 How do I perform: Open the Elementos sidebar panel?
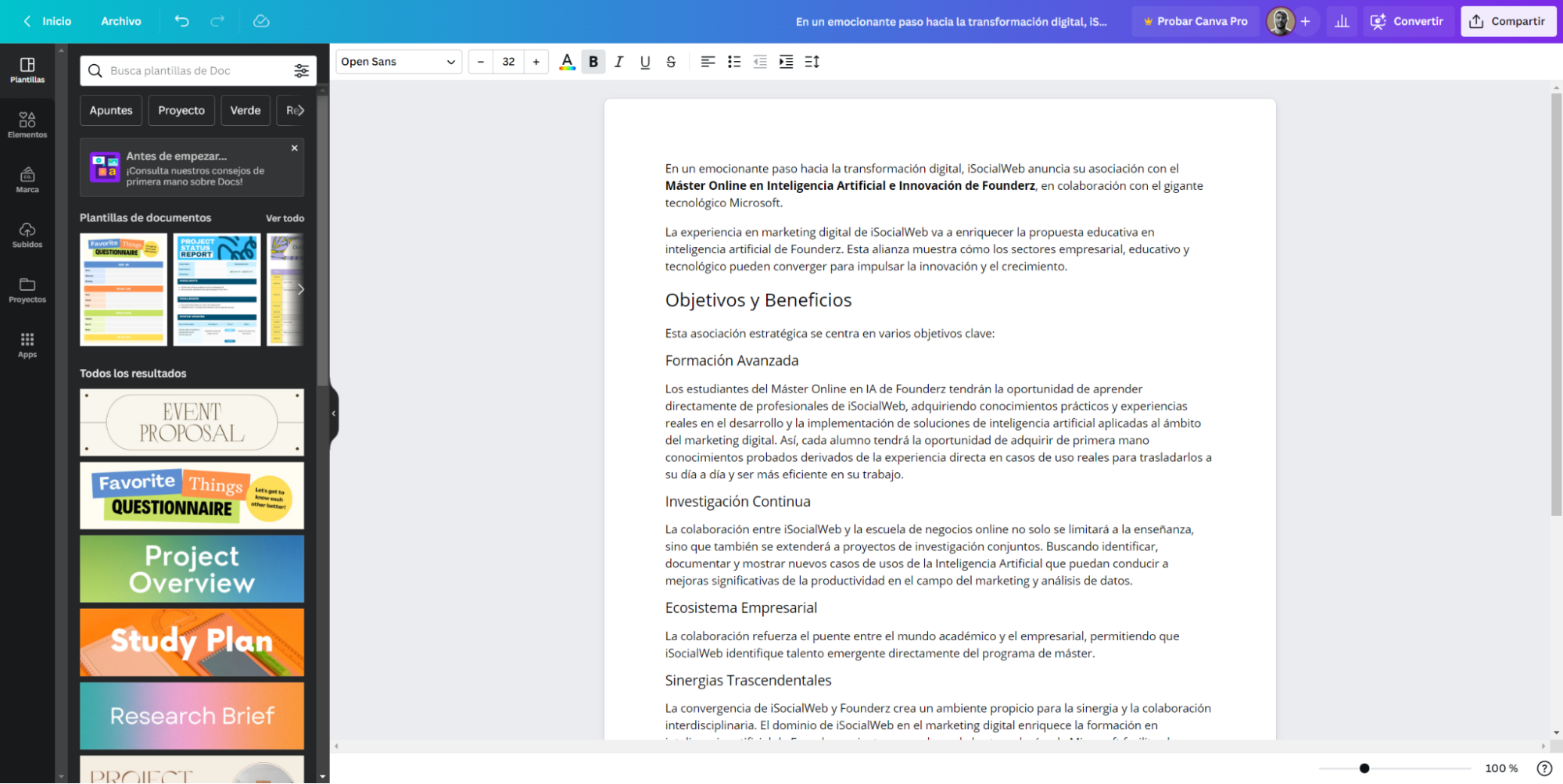pyautogui.click(x=27, y=124)
